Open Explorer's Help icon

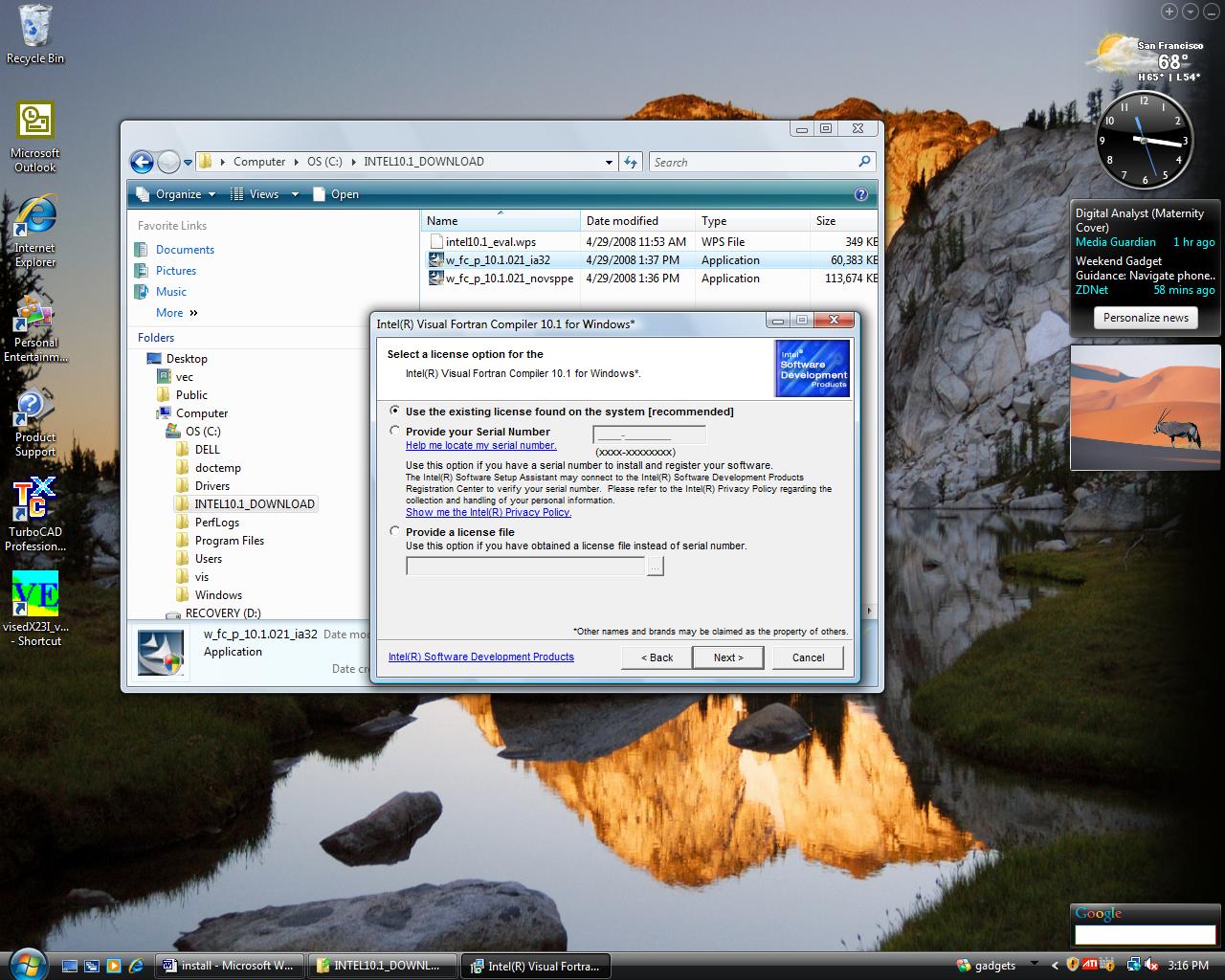coord(860,194)
